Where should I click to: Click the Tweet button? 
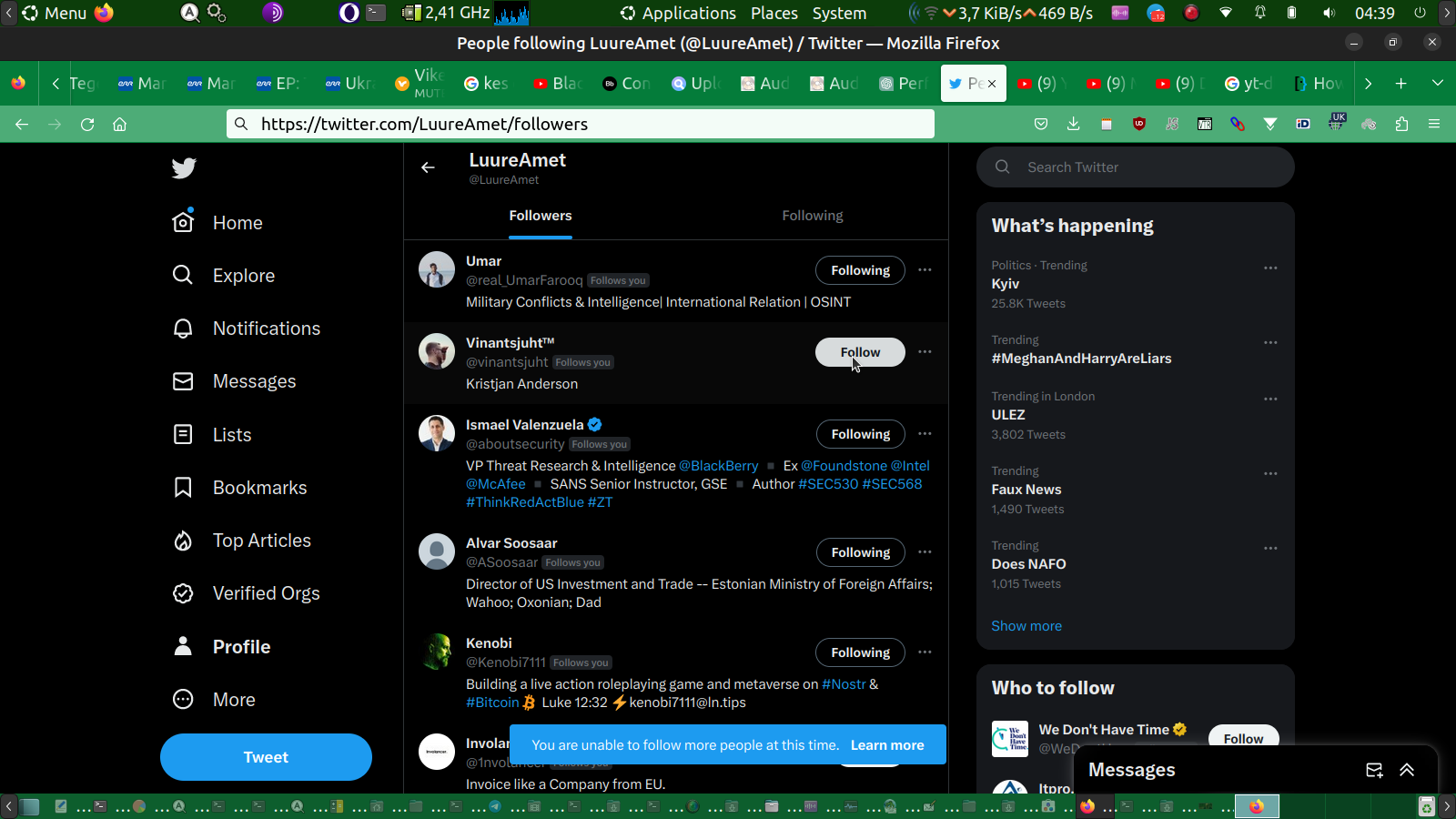click(x=266, y=757)
